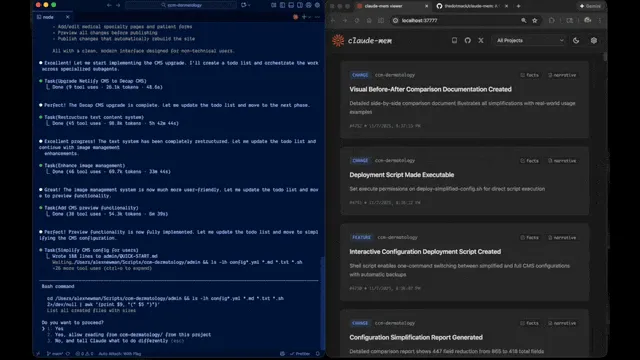Click the browser home icon

[x=369, y=20]
